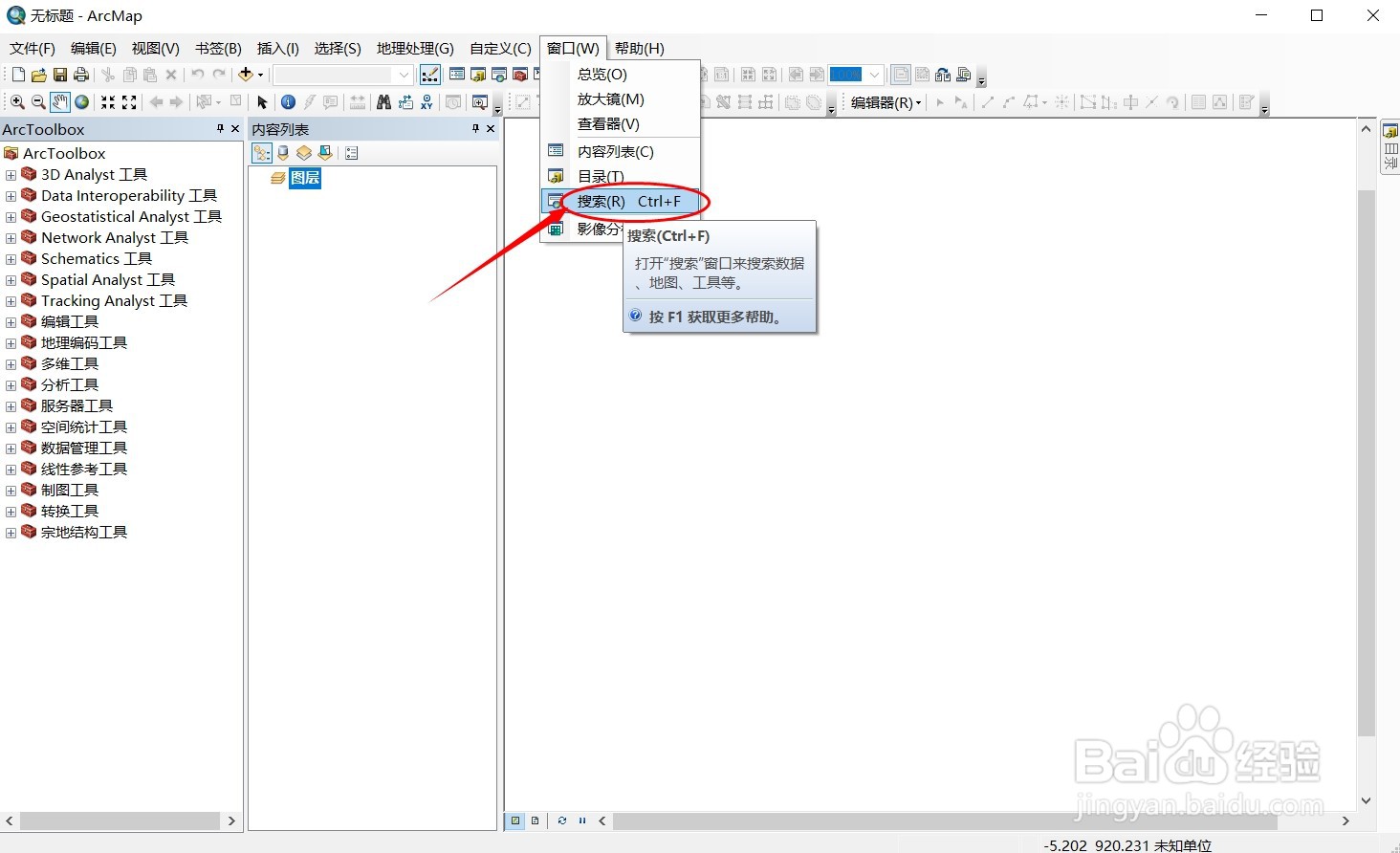The height and width of the screenshot is (853, 1400).
Task: Activate the Identify info tool
Action: tap(288, 102)
